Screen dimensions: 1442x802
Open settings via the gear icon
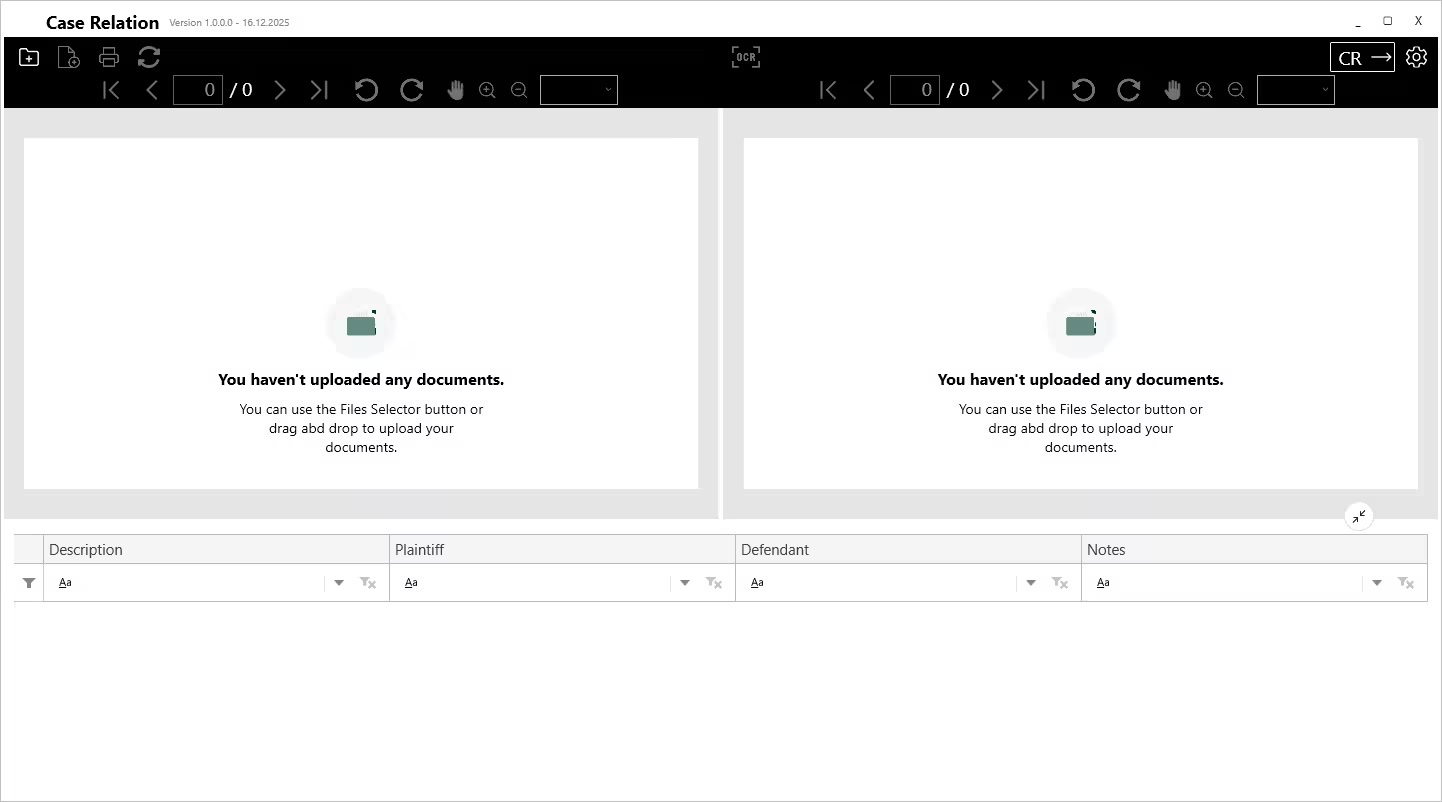(x=1416, y=57)
